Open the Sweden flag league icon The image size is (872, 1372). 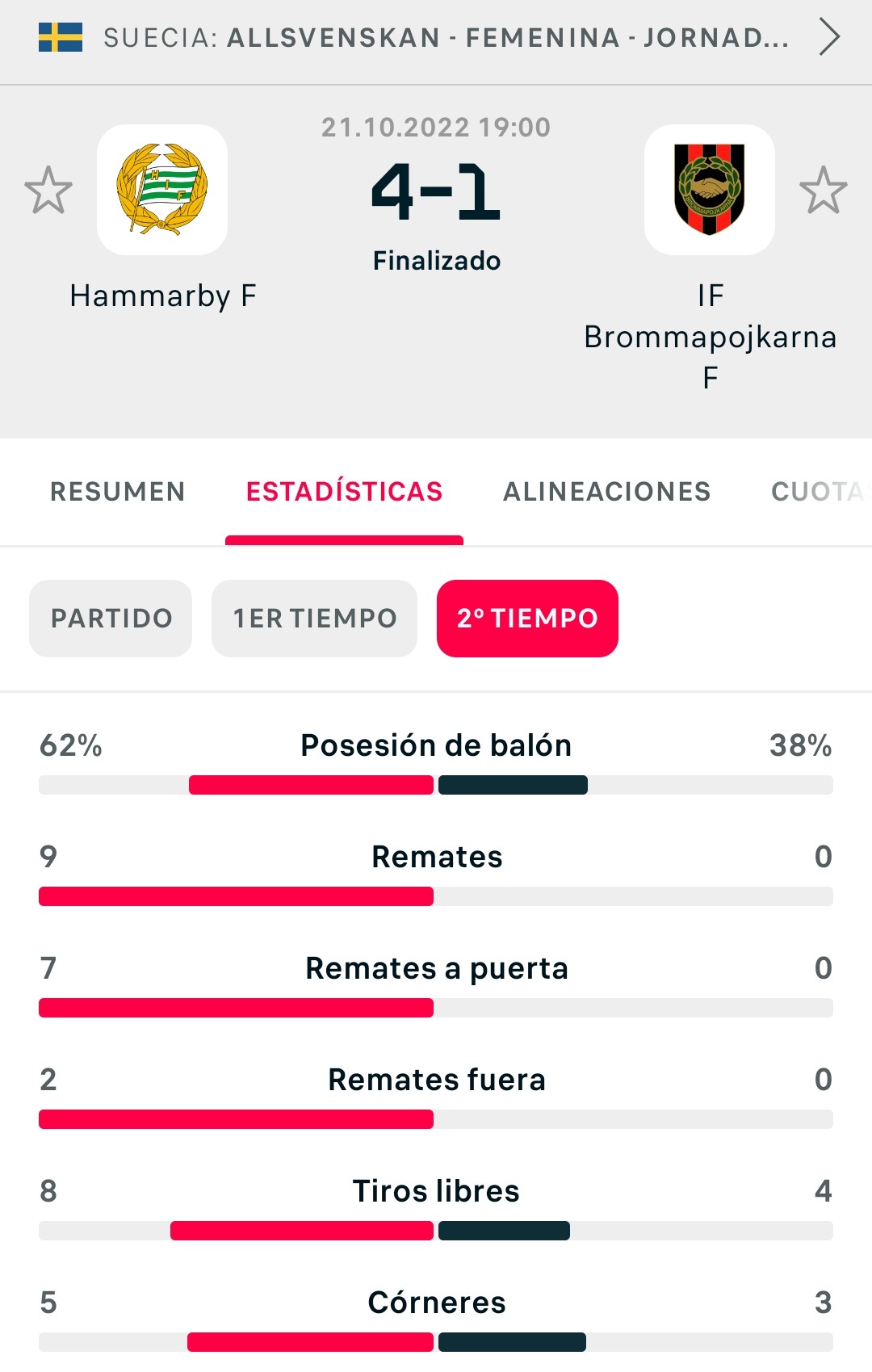[61, 37]
